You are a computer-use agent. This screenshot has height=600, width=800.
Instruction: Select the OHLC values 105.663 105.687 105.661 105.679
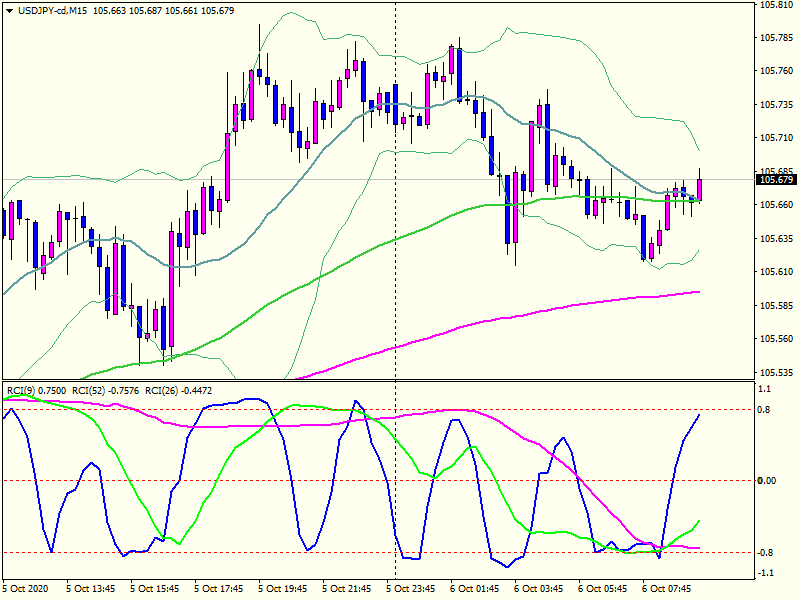tap(163, 11)
